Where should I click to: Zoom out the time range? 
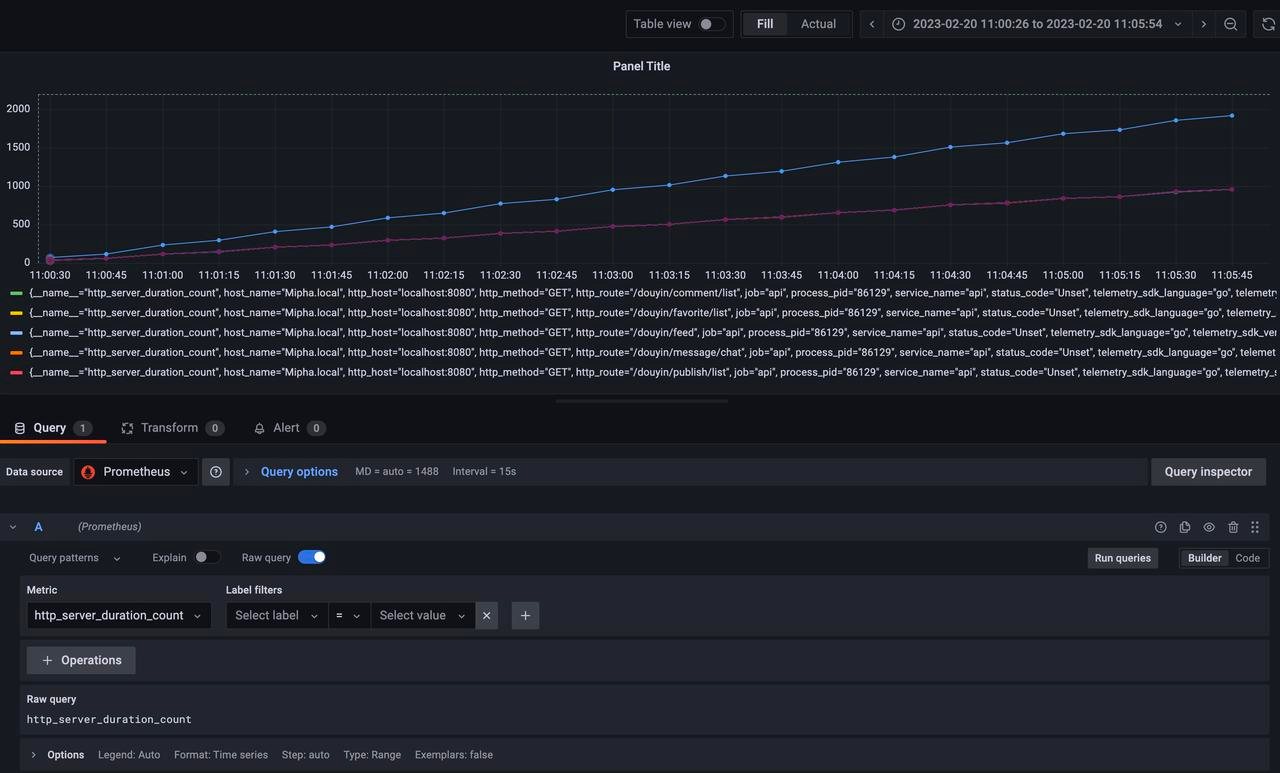[1231, 24]
